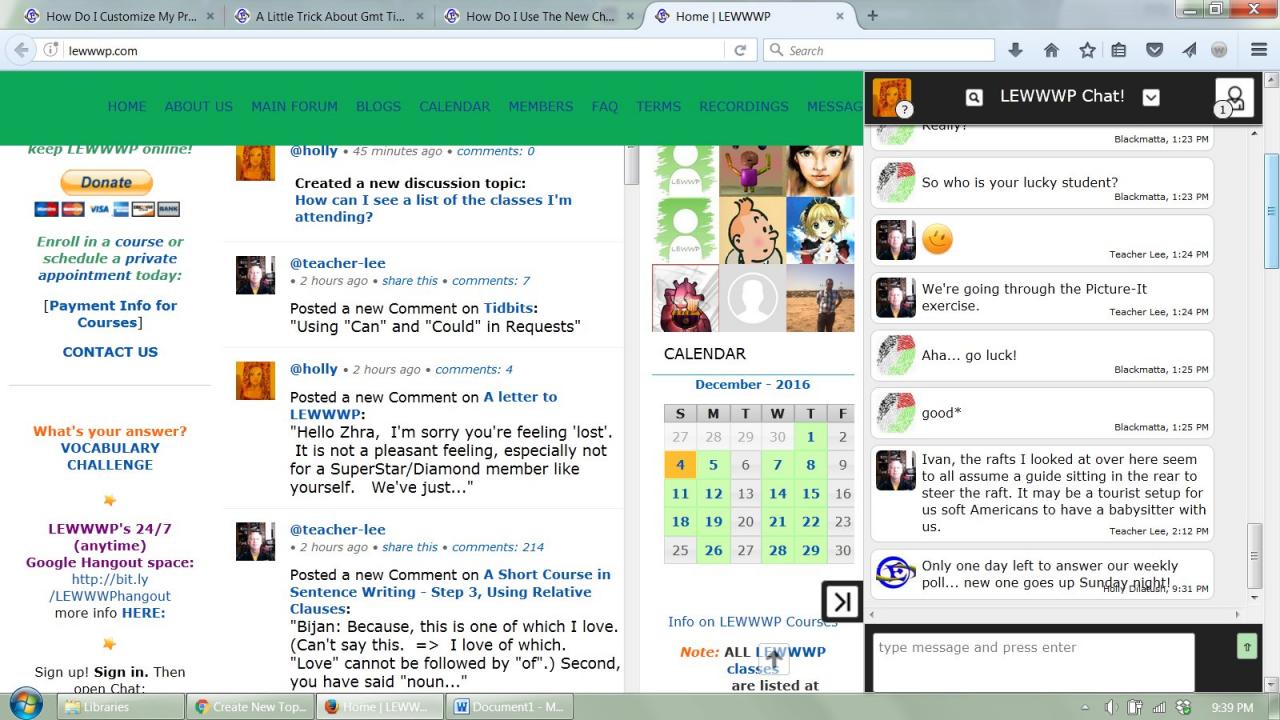Click the blonde anime girl member avatar

click(820, 230)
